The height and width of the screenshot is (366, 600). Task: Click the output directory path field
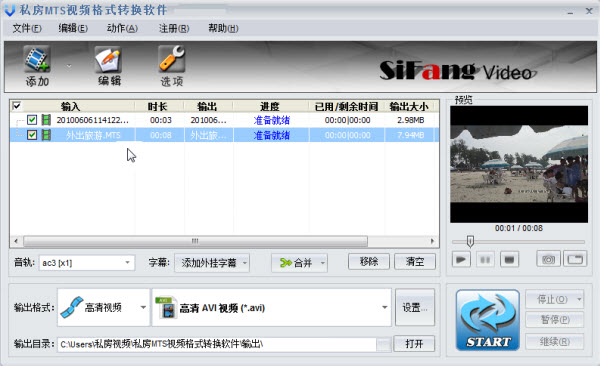tap(217, 344)
